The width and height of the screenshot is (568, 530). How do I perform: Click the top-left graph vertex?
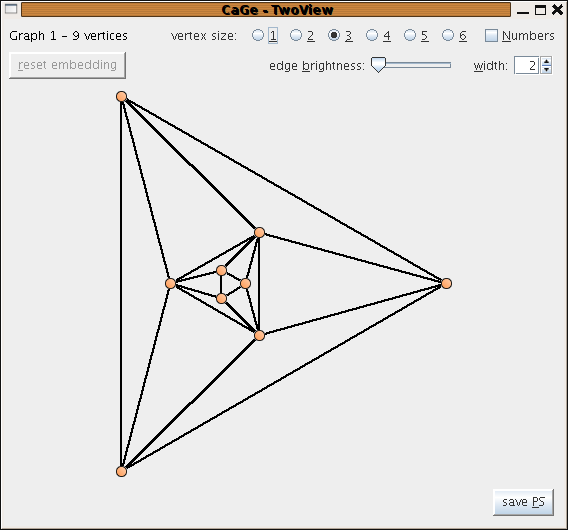click(x=121, y=97)
